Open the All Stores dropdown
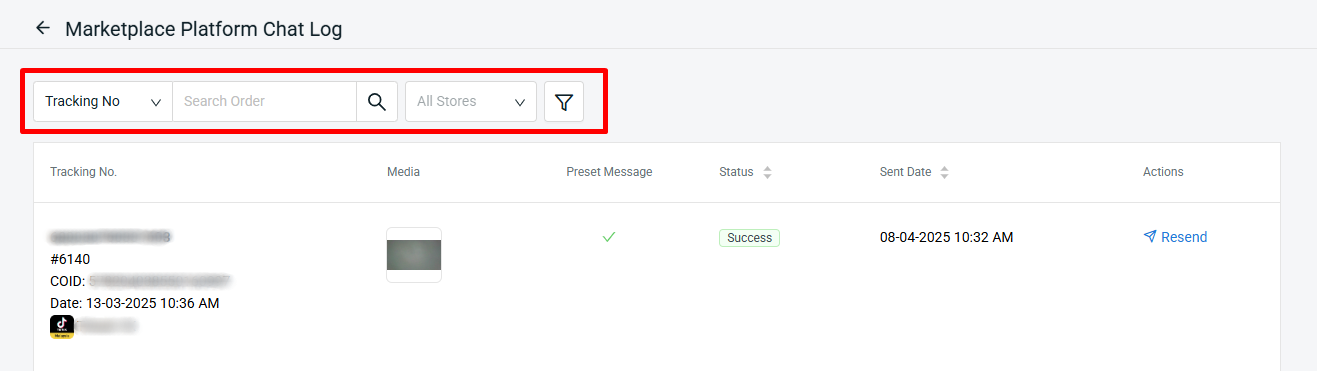Screen dimensions: 1317x371 (471, 101)
